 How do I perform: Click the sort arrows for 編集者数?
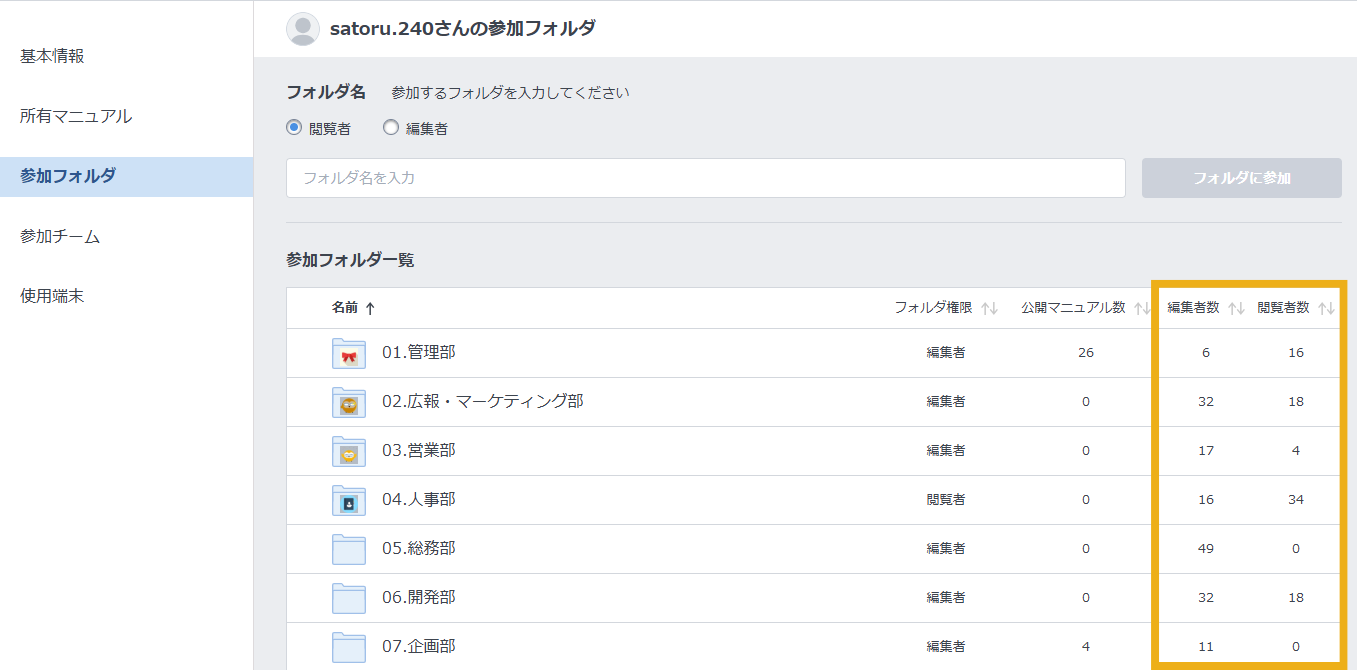tap(1237, 307)
